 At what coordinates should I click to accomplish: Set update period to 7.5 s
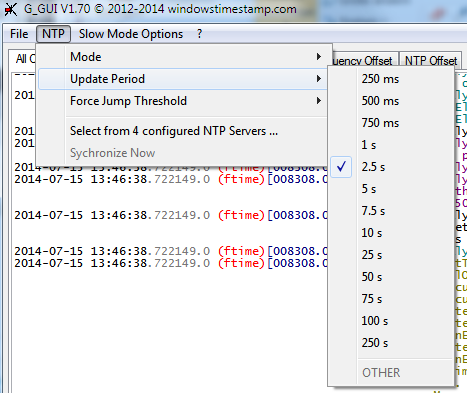point(391,211)
